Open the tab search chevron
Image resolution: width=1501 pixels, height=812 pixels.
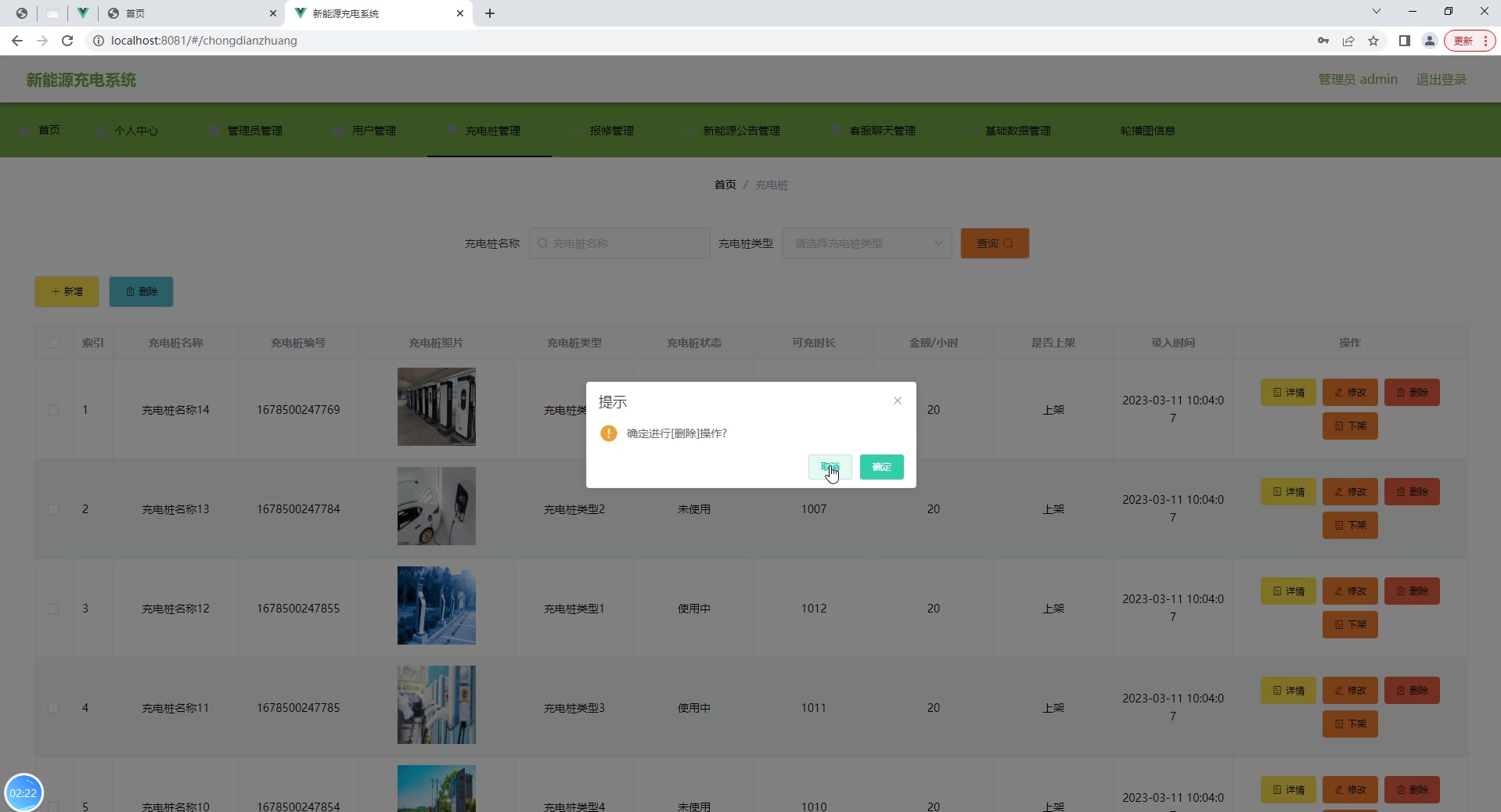click(x=1377, y=12)
